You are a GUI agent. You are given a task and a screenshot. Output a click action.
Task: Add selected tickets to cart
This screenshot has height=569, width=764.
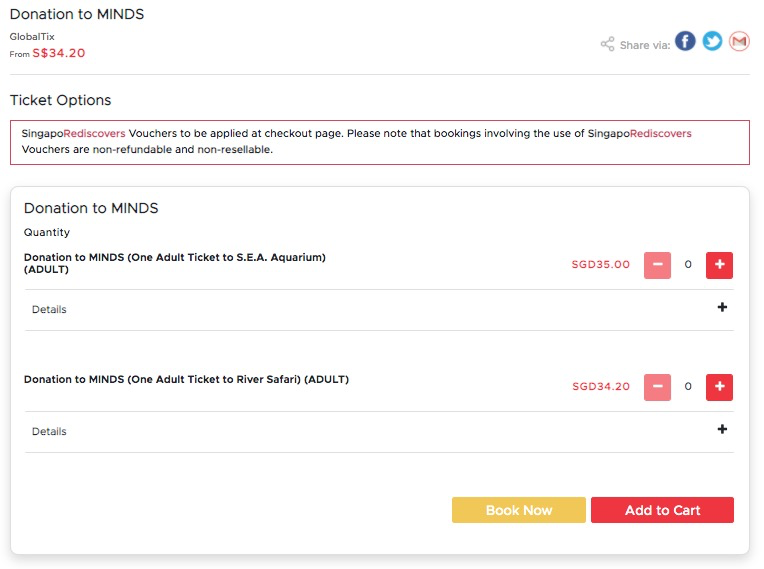coord(662,510)
